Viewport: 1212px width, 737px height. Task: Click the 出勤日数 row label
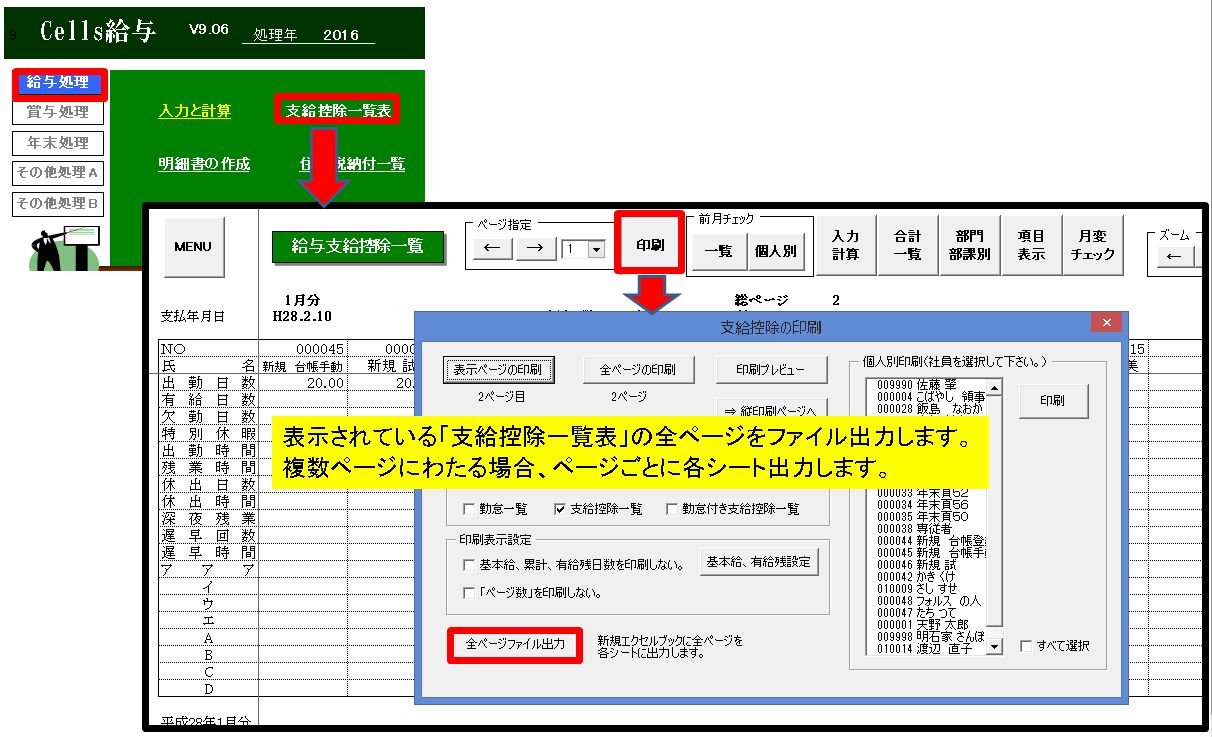208,382
